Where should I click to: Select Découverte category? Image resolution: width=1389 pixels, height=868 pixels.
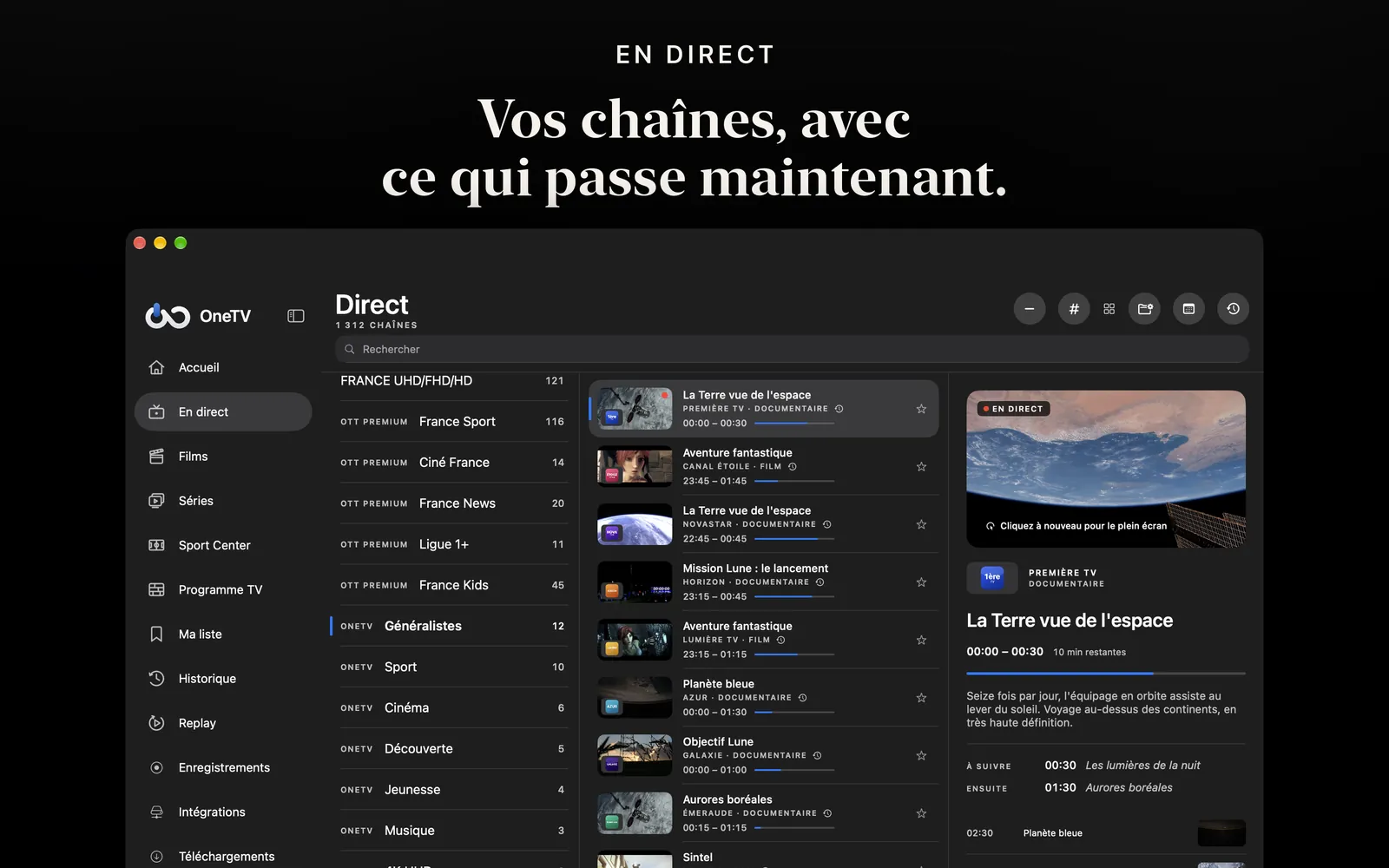pos(452,748)
